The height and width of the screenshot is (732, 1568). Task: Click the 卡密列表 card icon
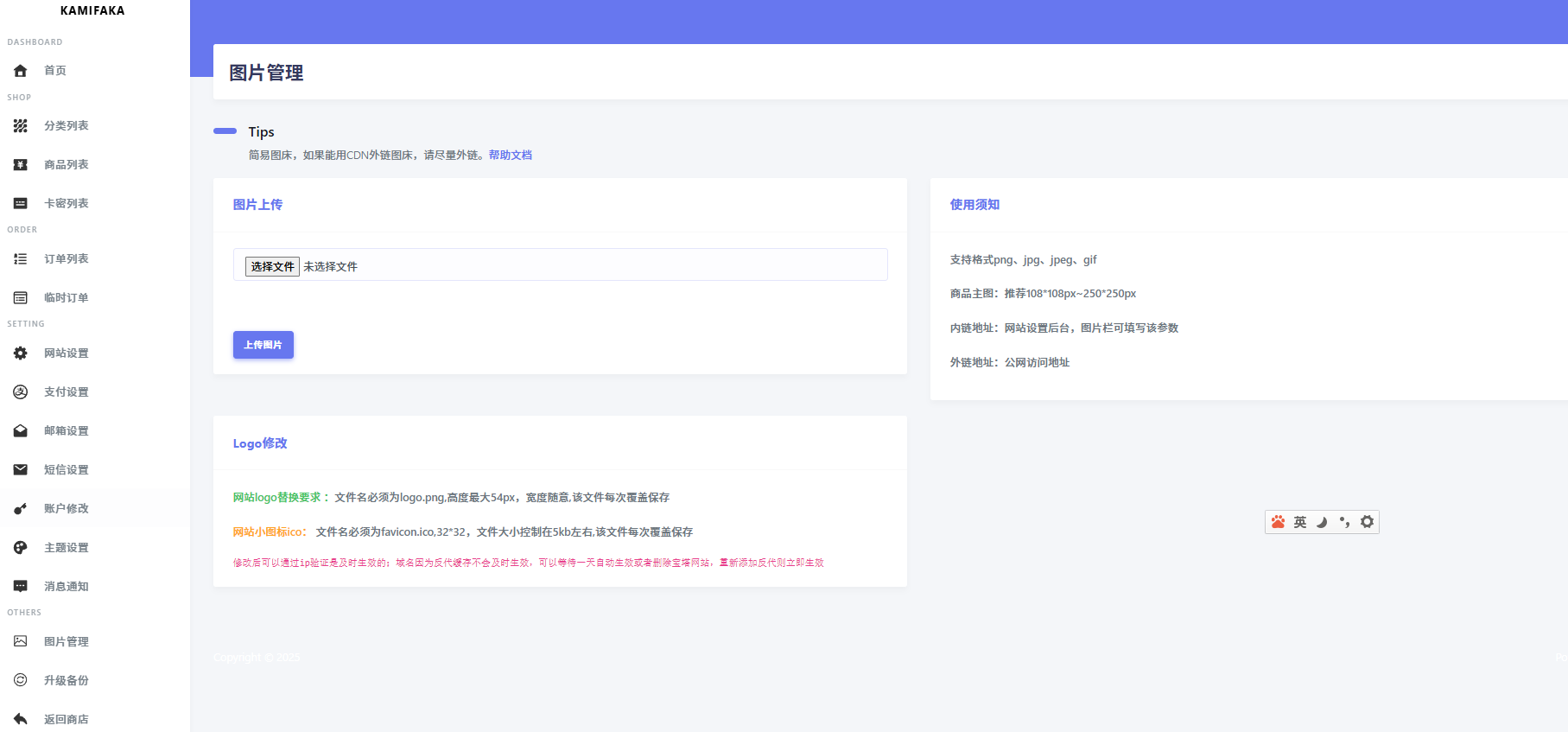(21, 204)
